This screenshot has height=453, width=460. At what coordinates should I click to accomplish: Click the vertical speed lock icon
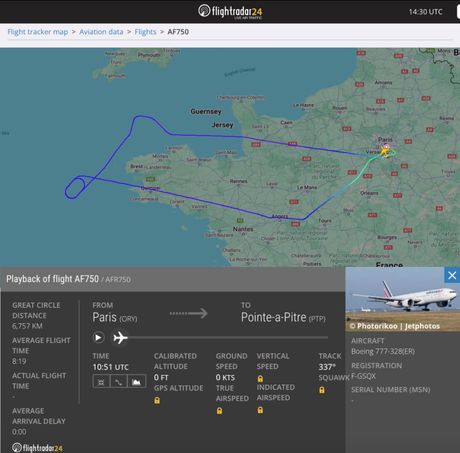point(260,379)
